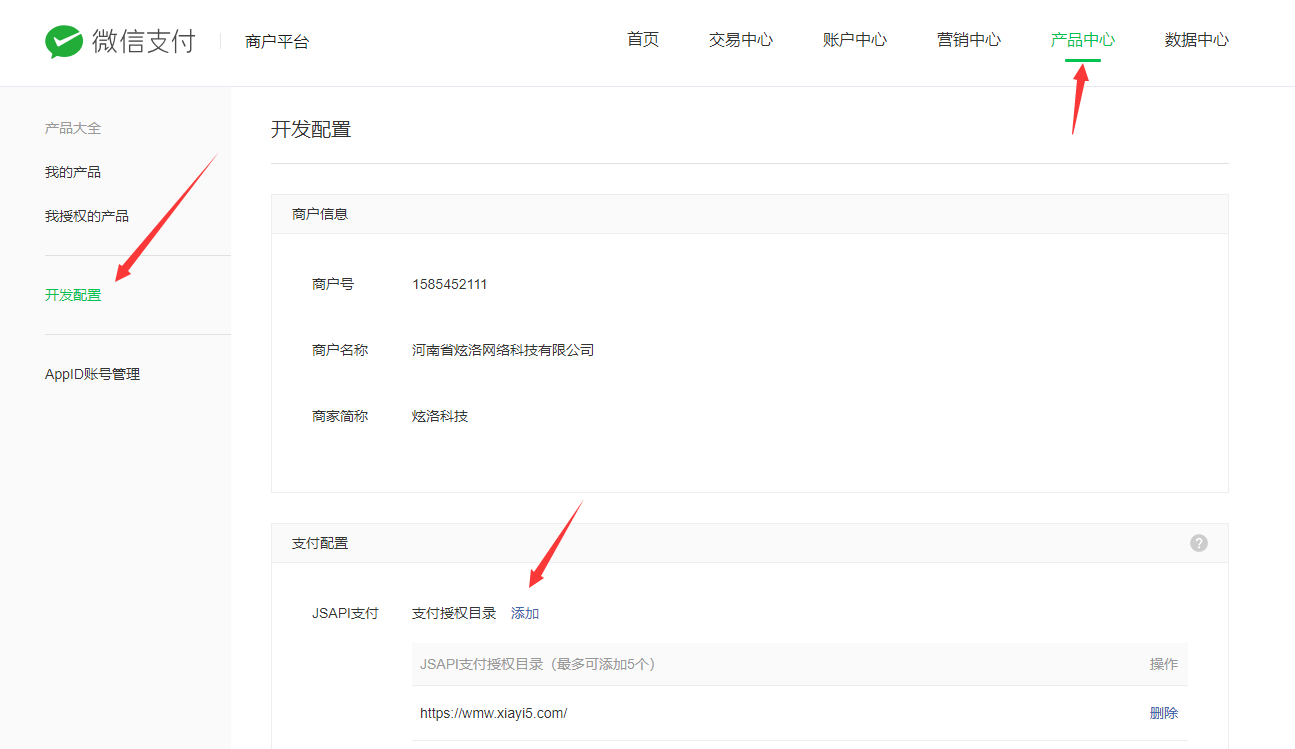The image size is (1295, 749).
Task: Click 添加 to add a payment directory
Action: click(525, 613)
